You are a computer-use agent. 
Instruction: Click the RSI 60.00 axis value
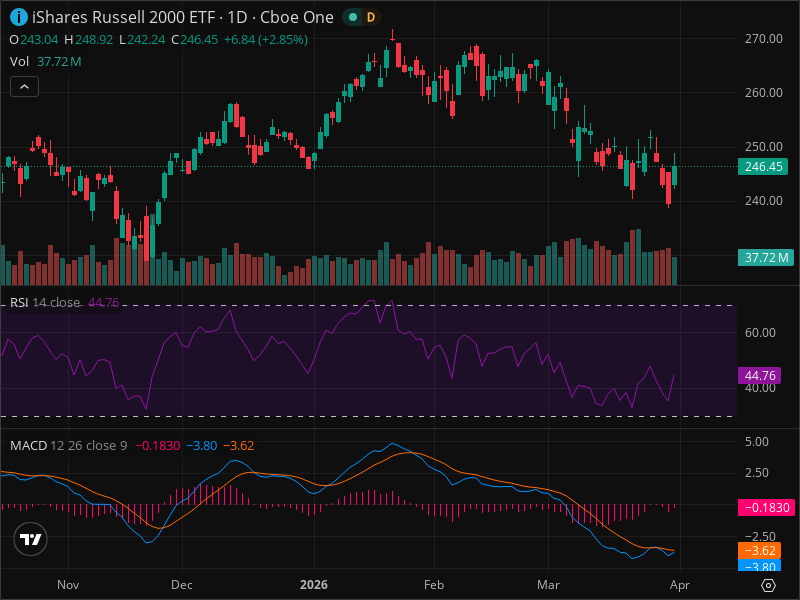click(760, 333)
